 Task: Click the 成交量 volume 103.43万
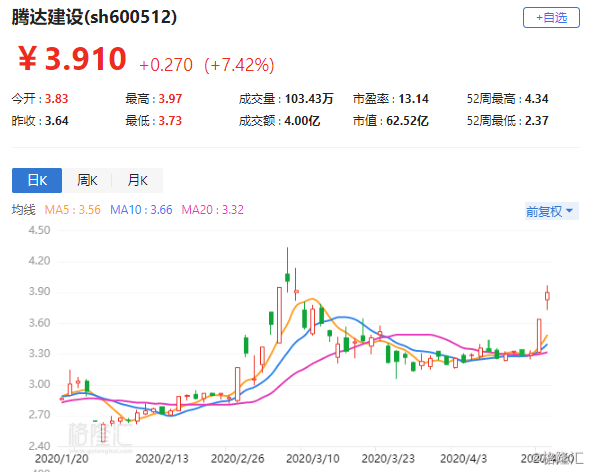309,99
